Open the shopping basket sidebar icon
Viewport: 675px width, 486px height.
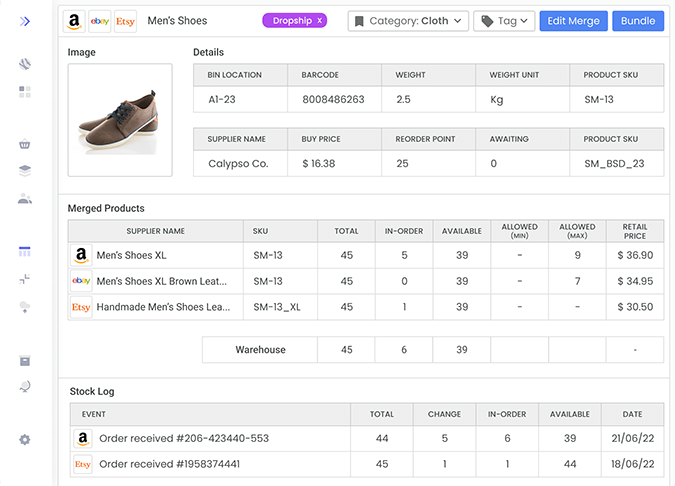click(x=25, y=144)
